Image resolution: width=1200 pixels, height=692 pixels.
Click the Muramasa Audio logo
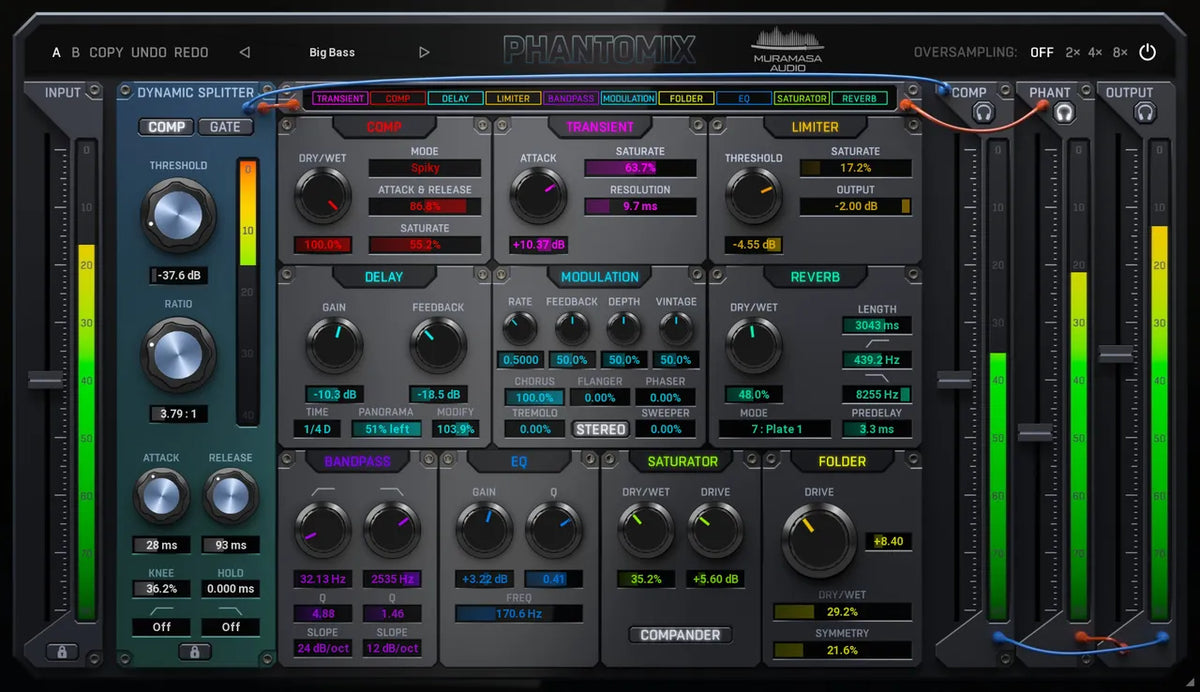pyautogui.click(x=786, y=45)
